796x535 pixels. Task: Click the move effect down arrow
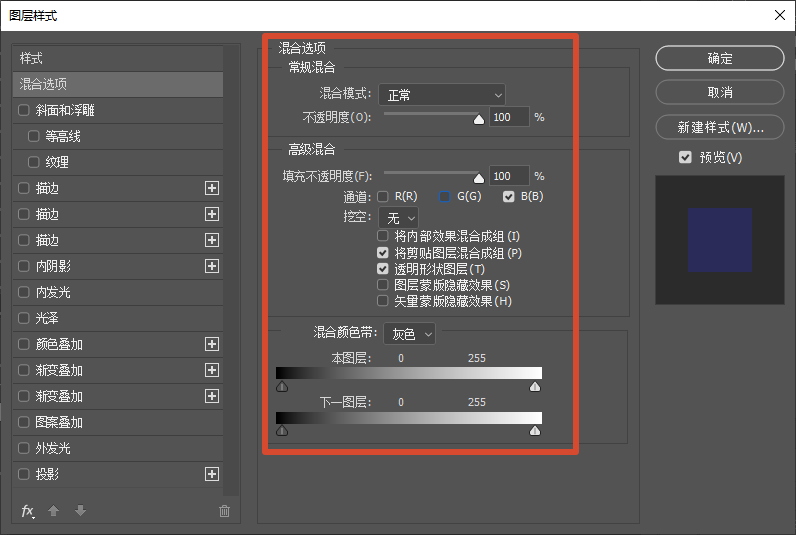(x=80, y=510)
